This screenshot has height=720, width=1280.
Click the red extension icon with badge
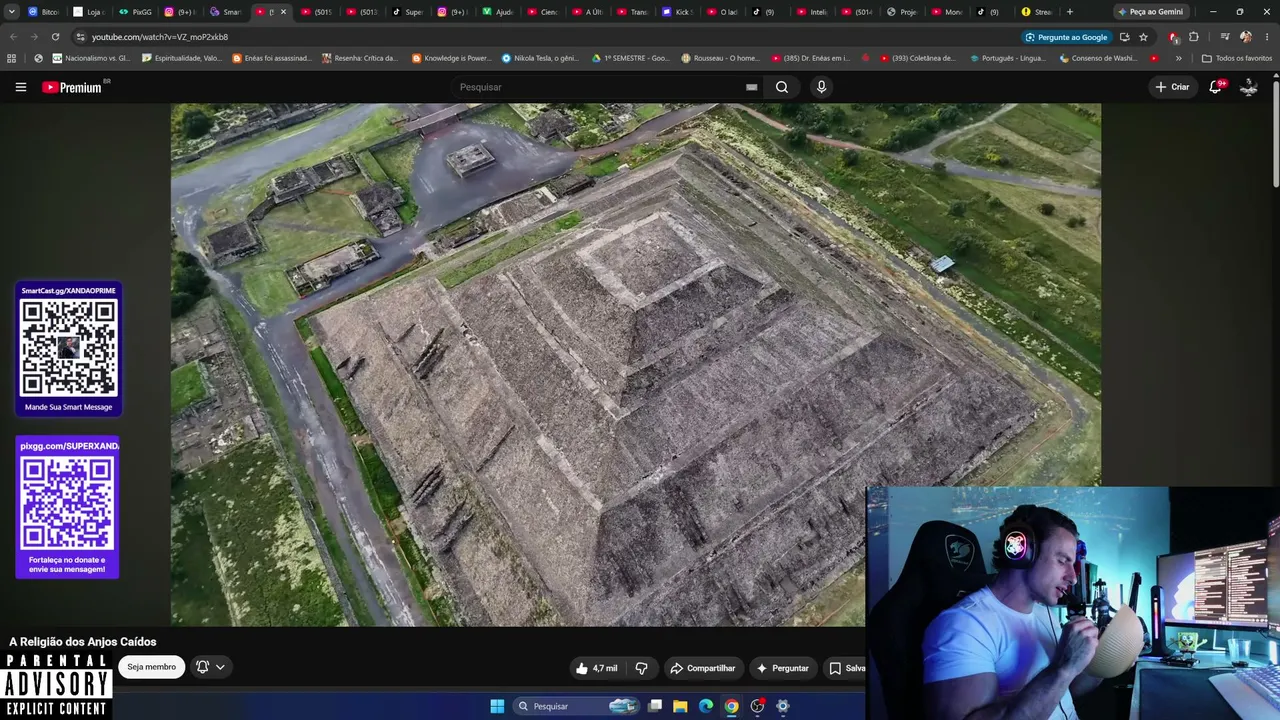click(x=1174, y=37)
